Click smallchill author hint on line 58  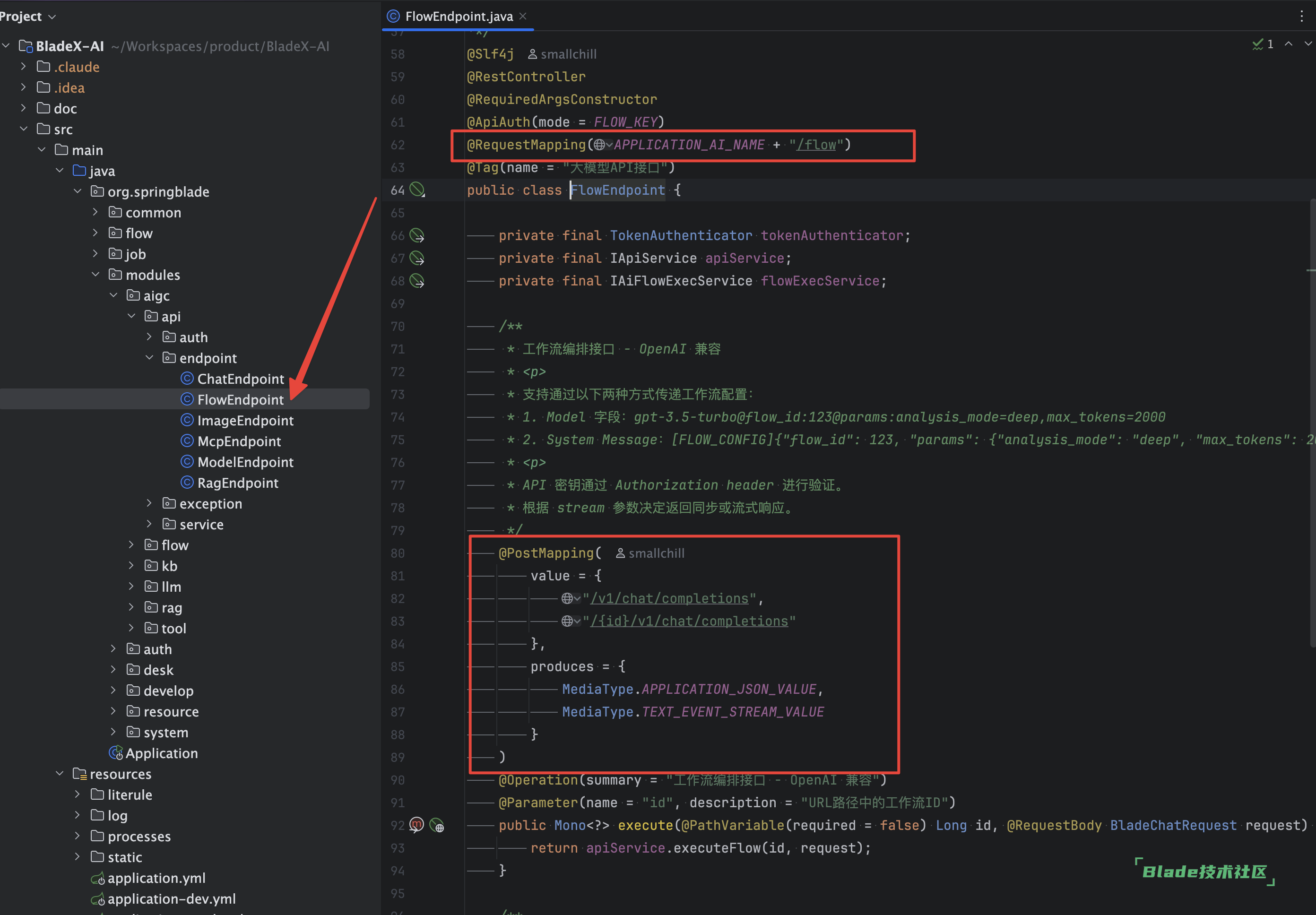pos(562,54)
